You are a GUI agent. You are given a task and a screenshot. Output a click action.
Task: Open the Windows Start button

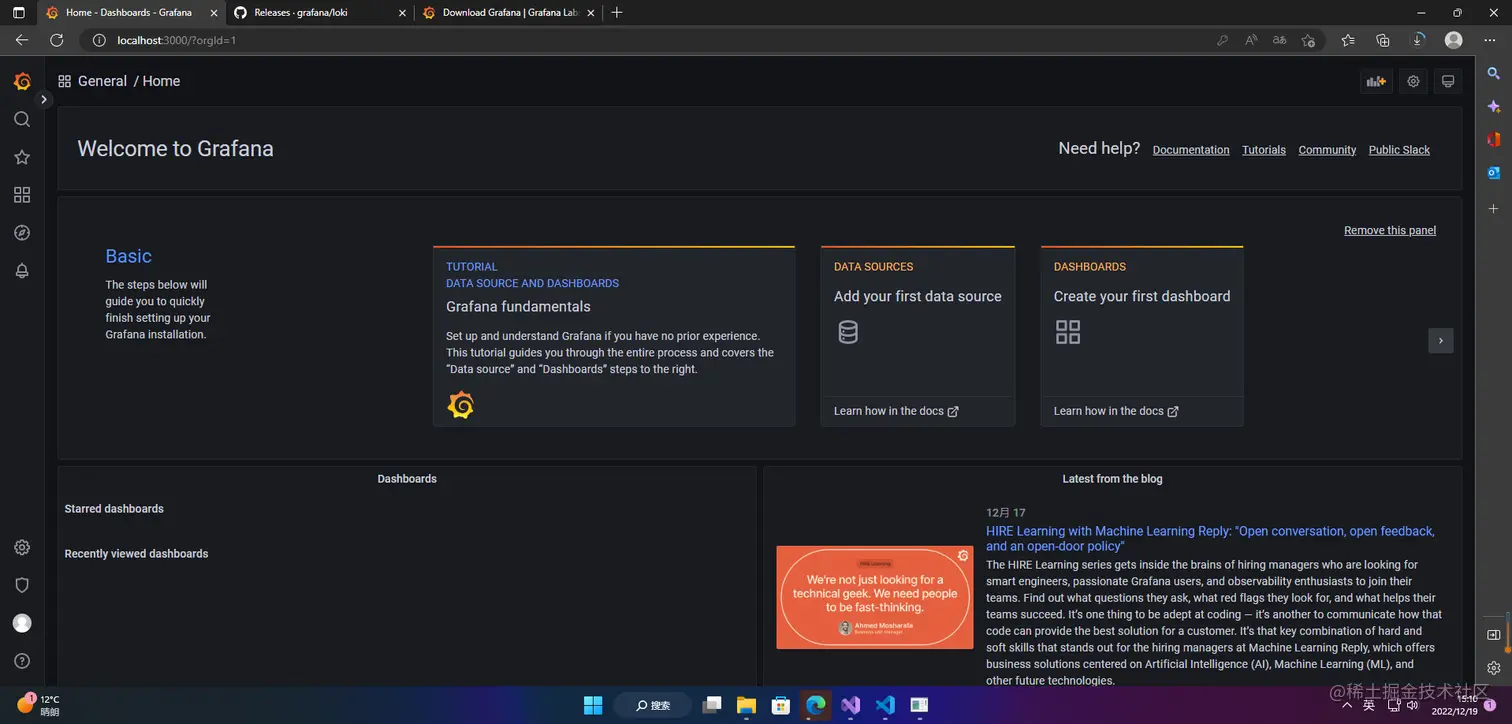593,705
